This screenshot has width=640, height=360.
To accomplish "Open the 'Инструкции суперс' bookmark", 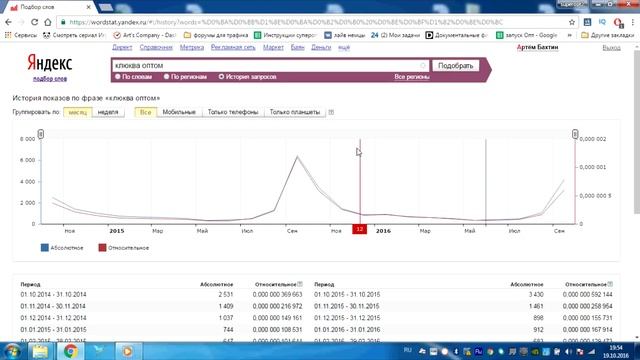I will coord(285,35).
